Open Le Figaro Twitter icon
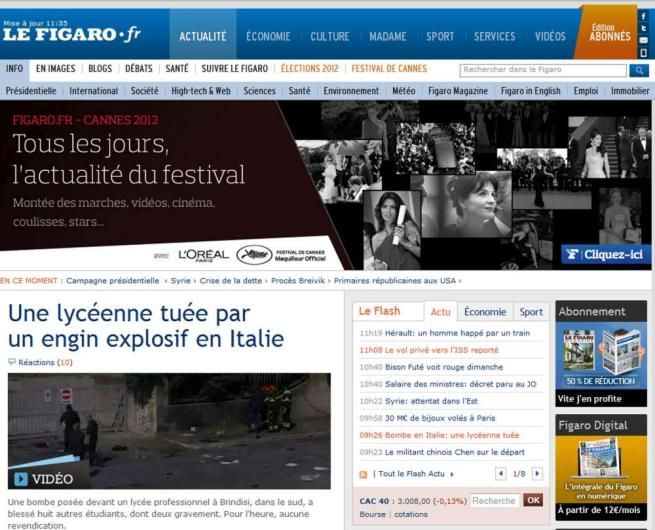Viewport: 655px width, 530px height. (x=643, y=28)
